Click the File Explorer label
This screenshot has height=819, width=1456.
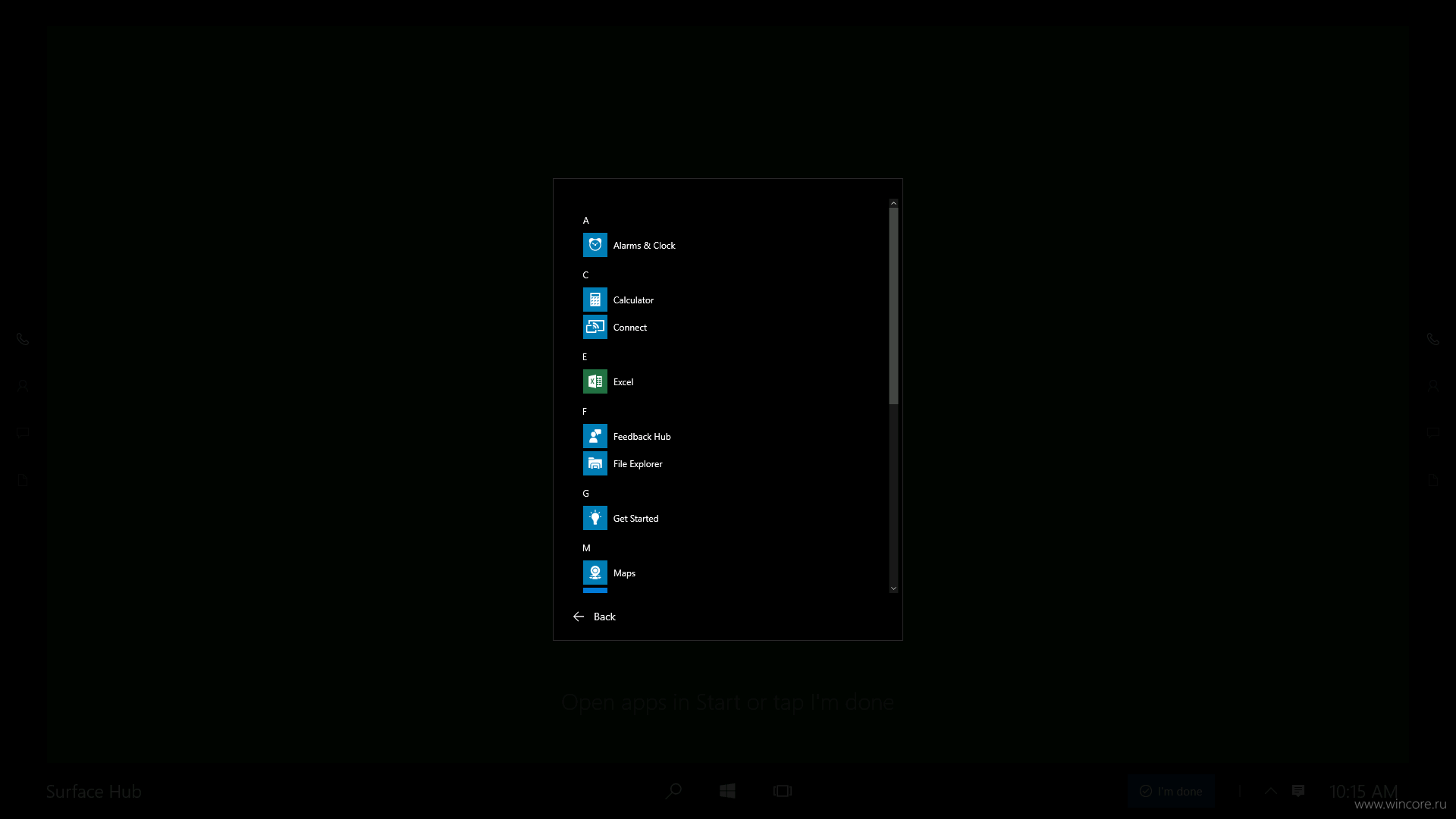[x=638, y=464]
